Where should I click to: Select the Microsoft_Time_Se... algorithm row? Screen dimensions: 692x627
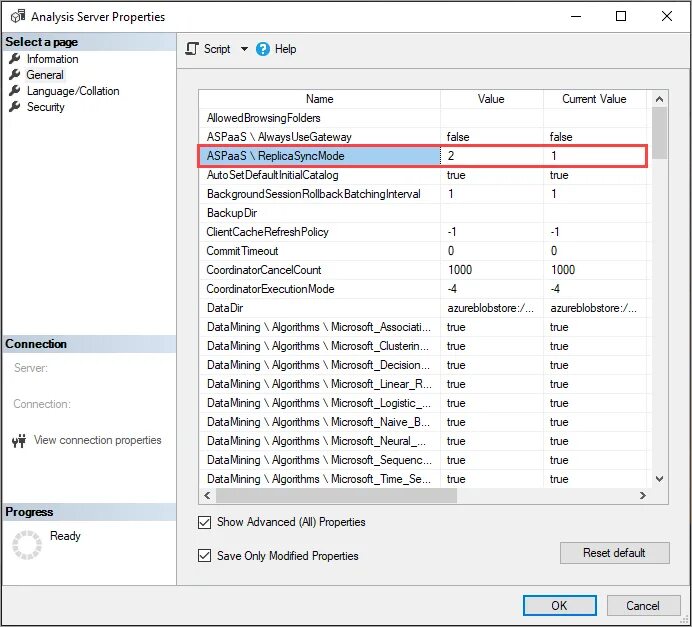point(423,479)
